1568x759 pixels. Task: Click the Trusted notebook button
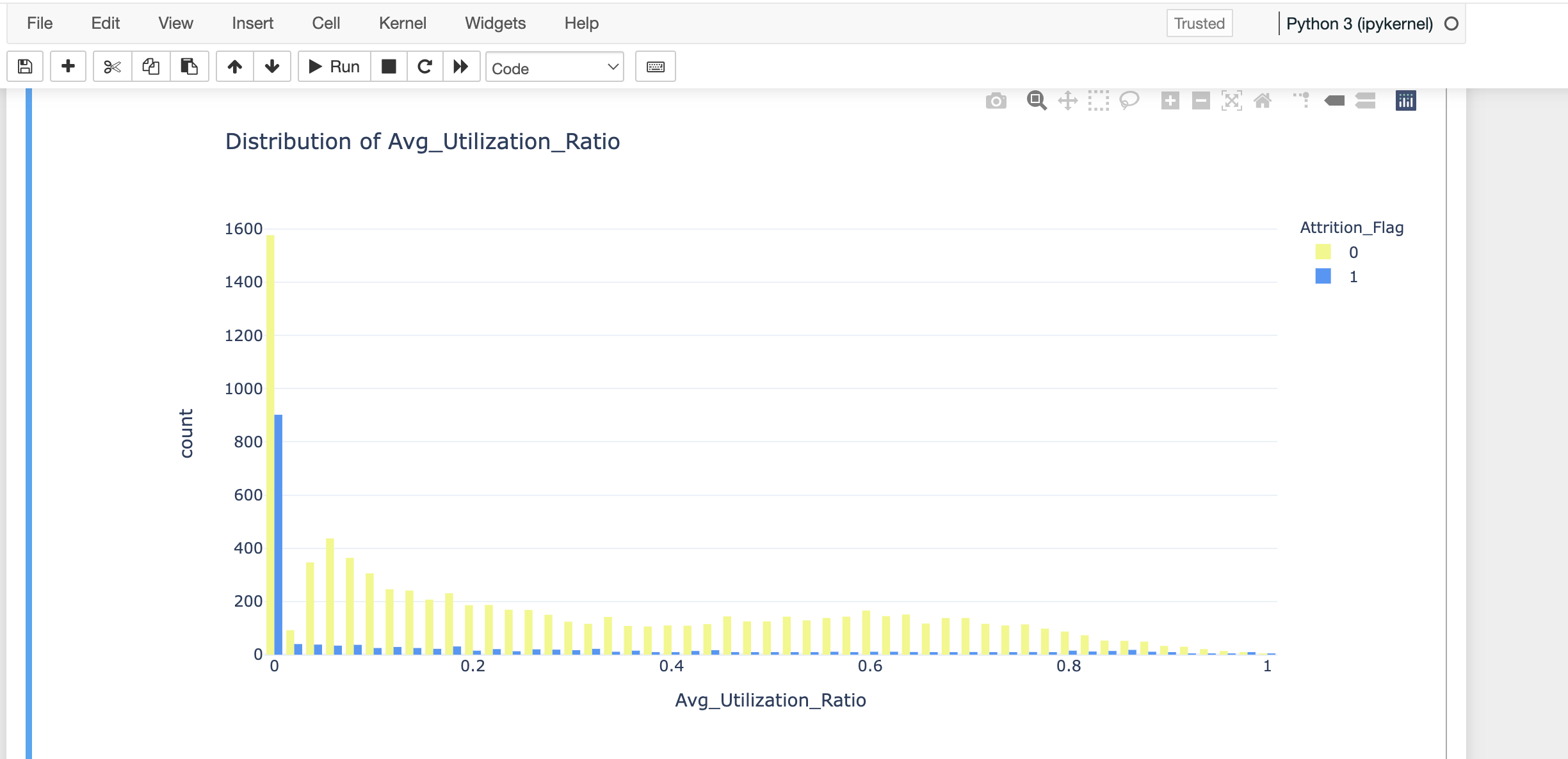point(1199,23)
